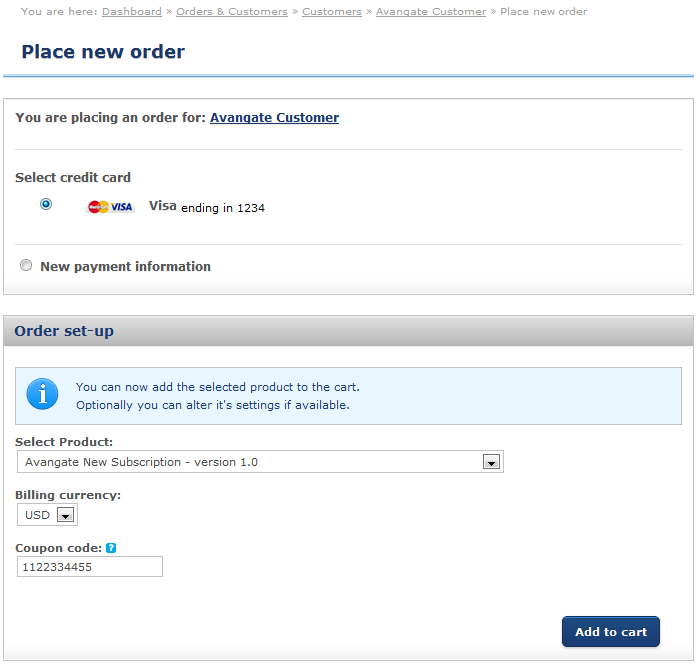Click Avangate Customer link in order header
This screenshot has width=700, height=670.
[275, 117]
